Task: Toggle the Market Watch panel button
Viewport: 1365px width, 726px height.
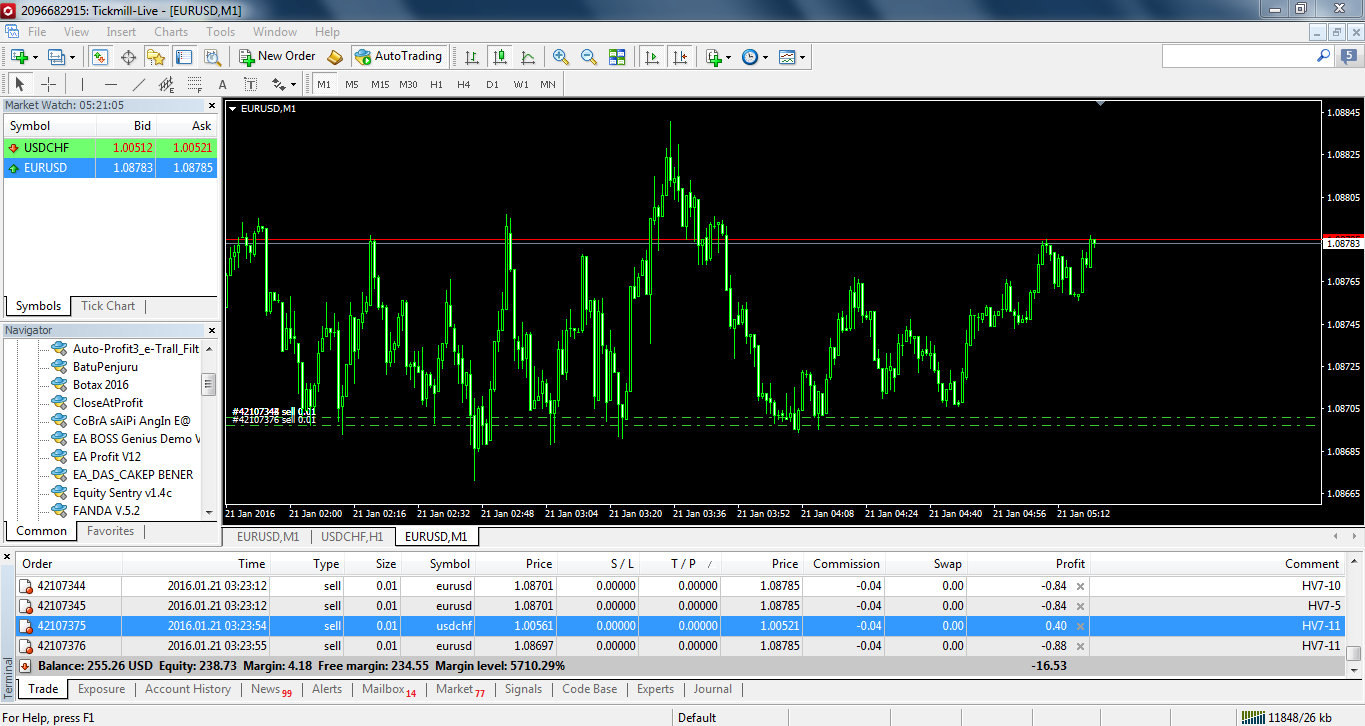Action: point(99,57)
